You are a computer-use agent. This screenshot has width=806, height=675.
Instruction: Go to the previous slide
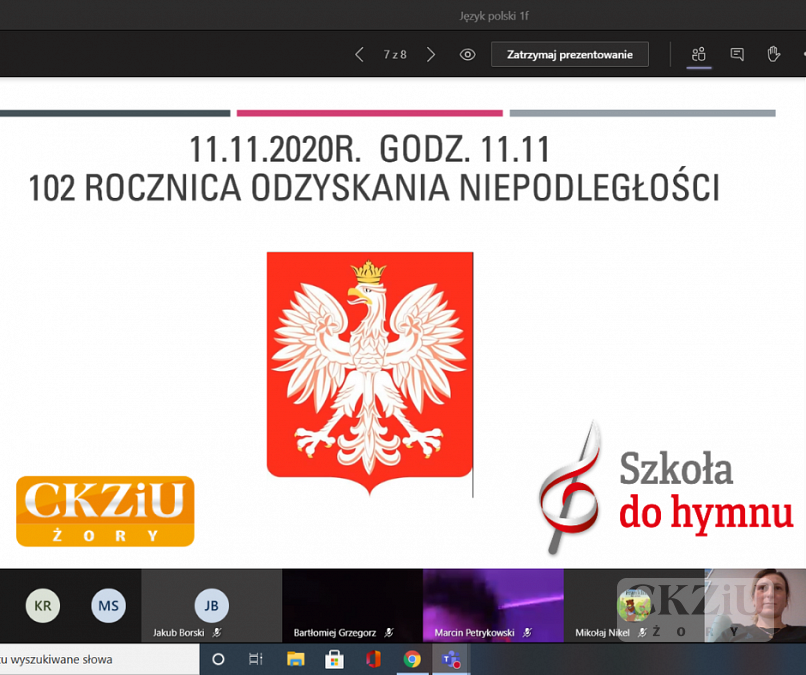click(x=359, y=55)
